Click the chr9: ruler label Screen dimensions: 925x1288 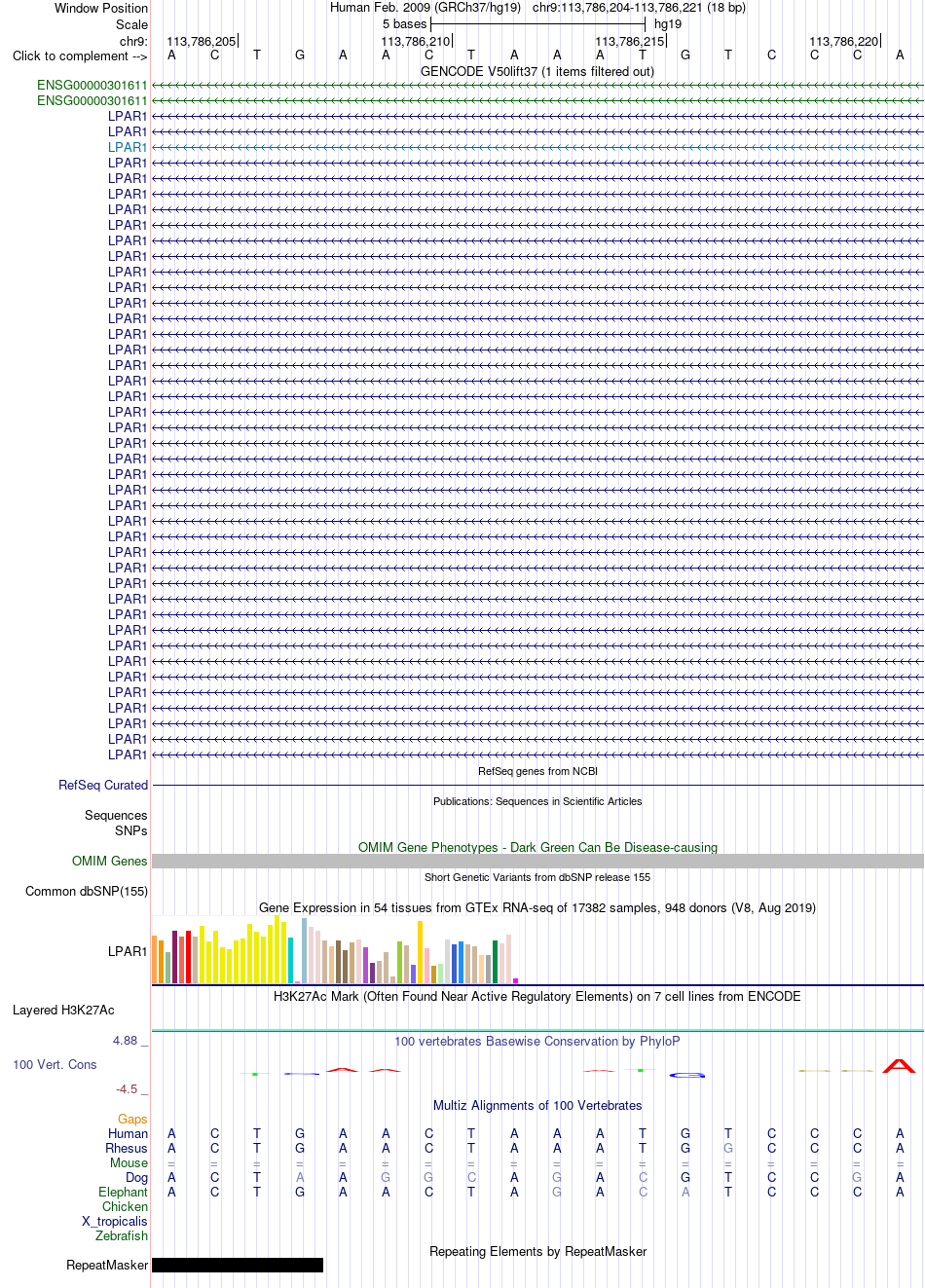[133, 41]
